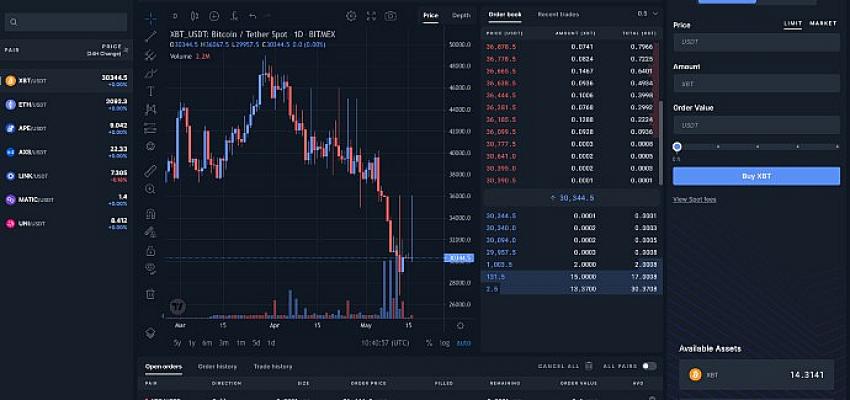Open the chart interval D dropdown
This screenshot has width=850, height=400.
pos(175,16)
